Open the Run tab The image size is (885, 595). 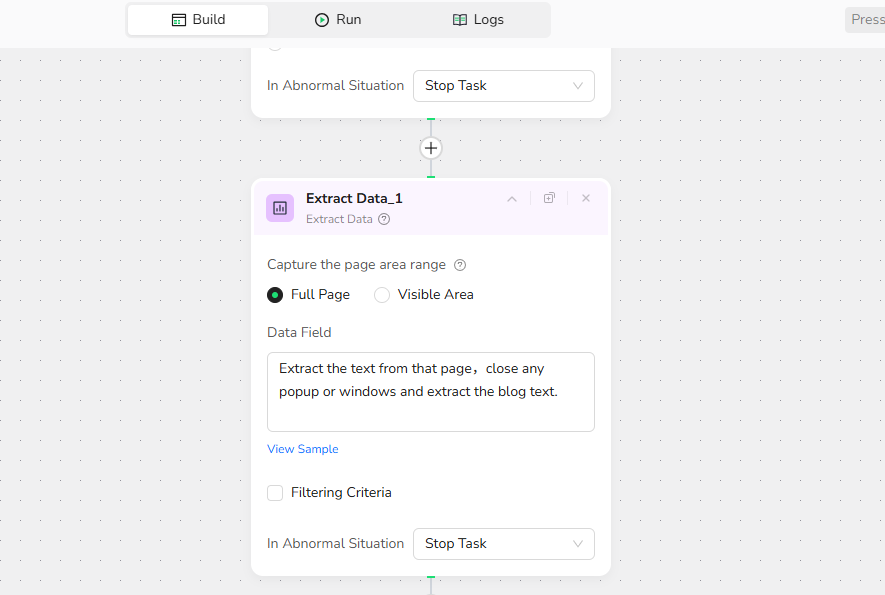(x=337, y=20)
